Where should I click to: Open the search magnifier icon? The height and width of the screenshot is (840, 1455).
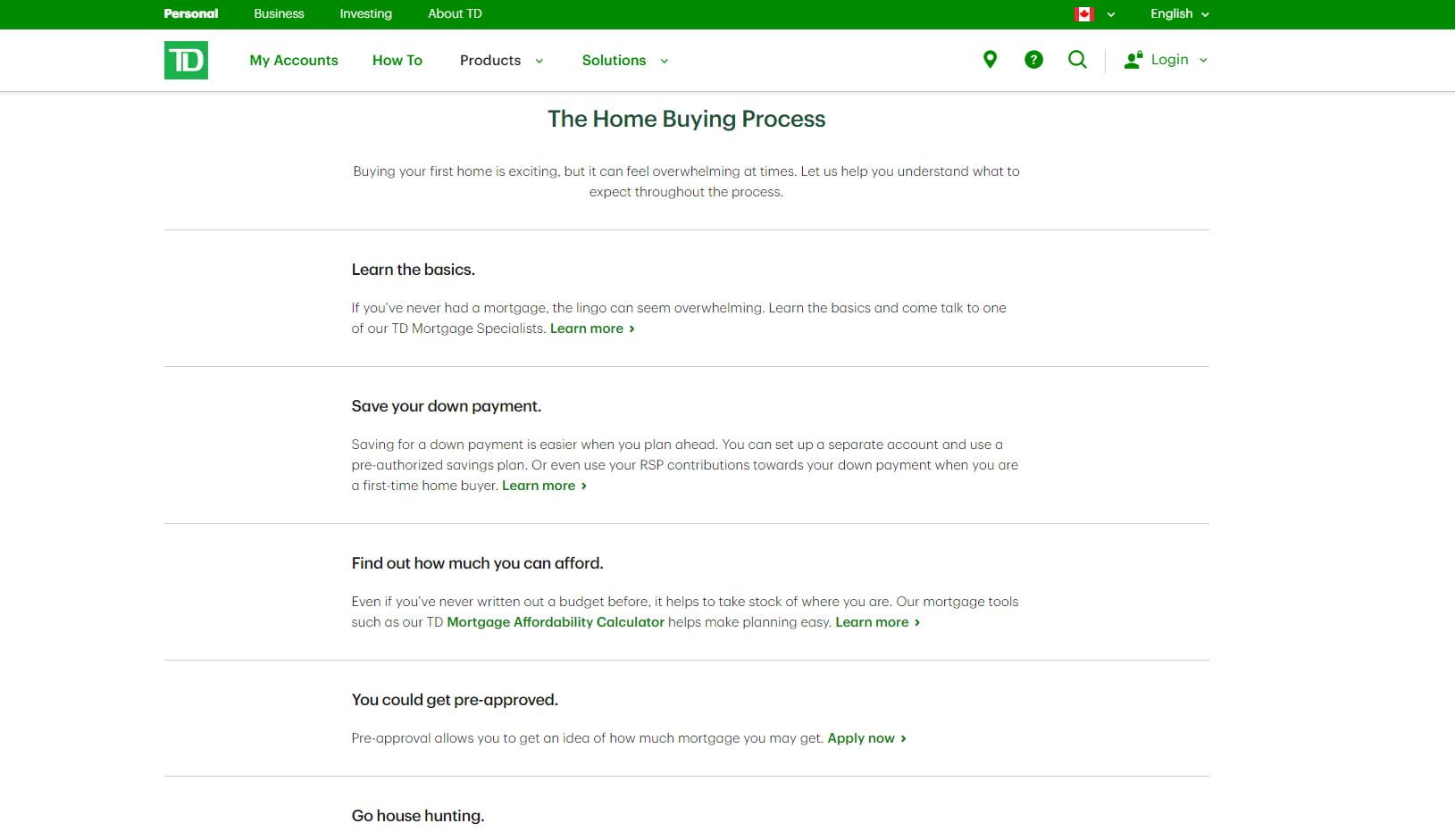[1077, 60]
